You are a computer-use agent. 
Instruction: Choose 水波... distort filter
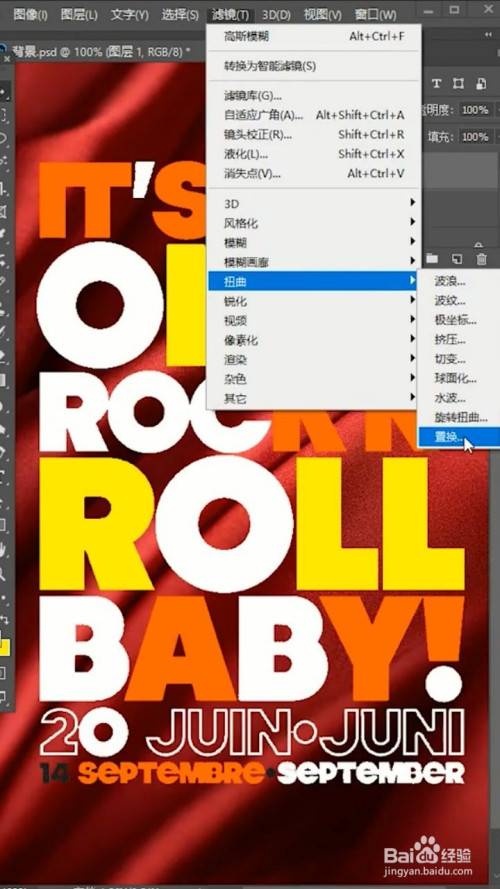[x=459, y=398]
